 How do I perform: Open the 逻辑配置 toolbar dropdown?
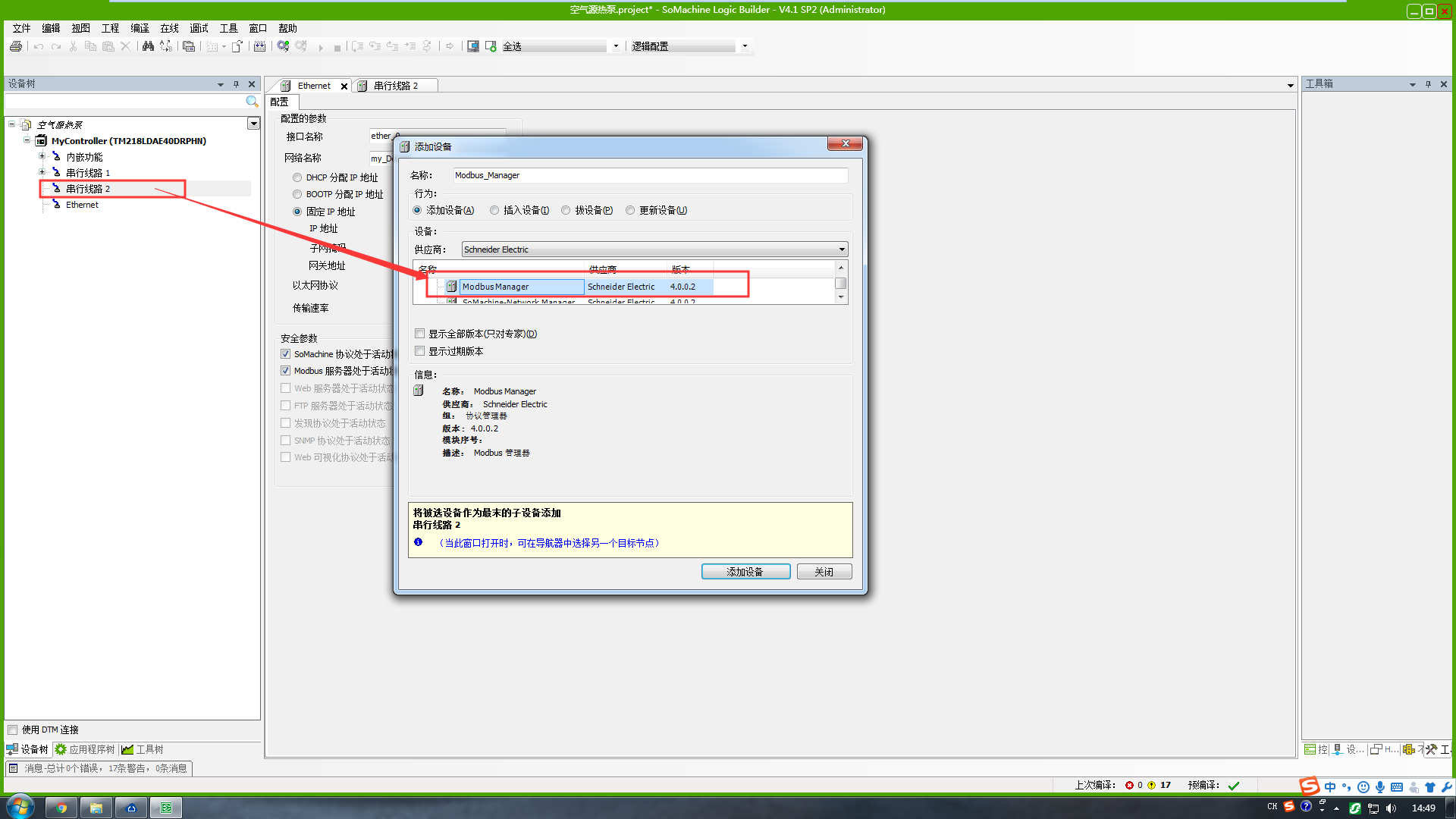click(745, 46)
